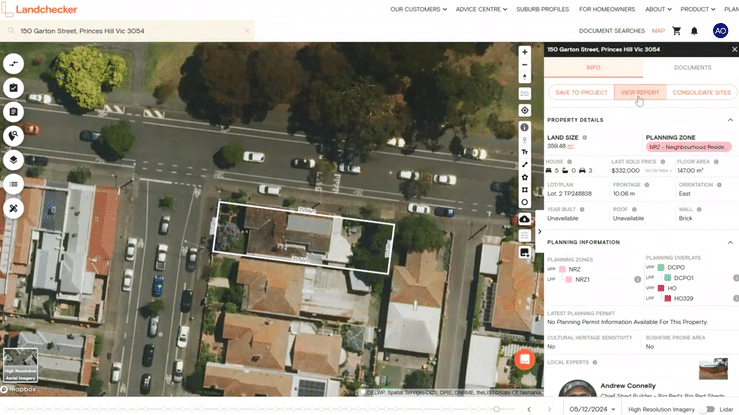Open the location search pin tool
739x415 pixels.
click(x=14, y=136)
